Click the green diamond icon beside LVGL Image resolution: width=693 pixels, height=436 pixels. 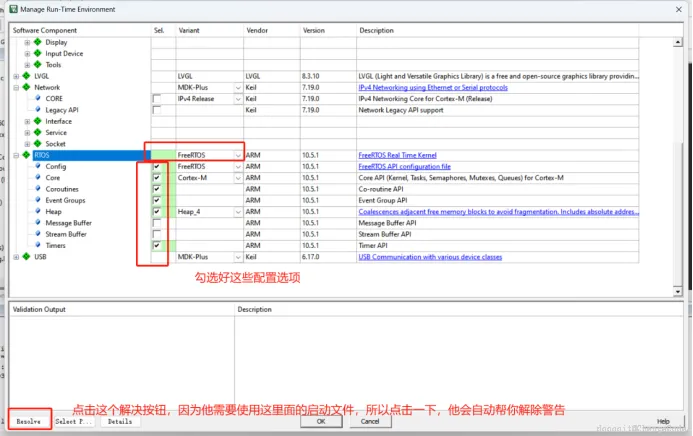tap(27, 76)
